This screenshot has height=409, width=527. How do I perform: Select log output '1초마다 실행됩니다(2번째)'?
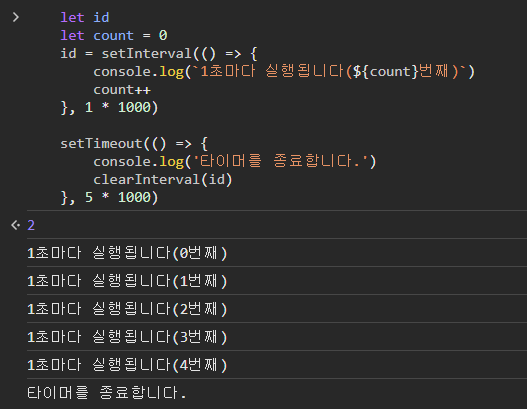pyautogui.click(x=127, y=309)
